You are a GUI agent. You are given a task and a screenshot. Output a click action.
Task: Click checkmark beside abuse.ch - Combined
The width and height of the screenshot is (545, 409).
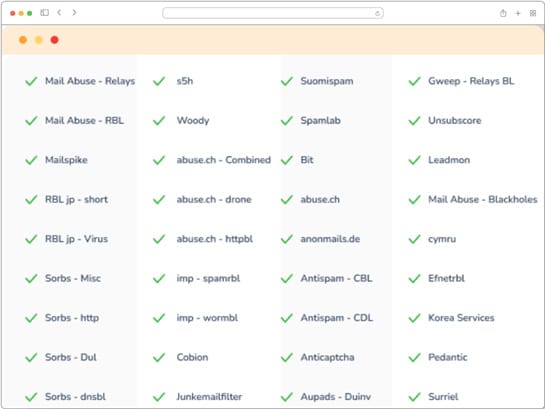pyautogui.click(x=159, y=160)
